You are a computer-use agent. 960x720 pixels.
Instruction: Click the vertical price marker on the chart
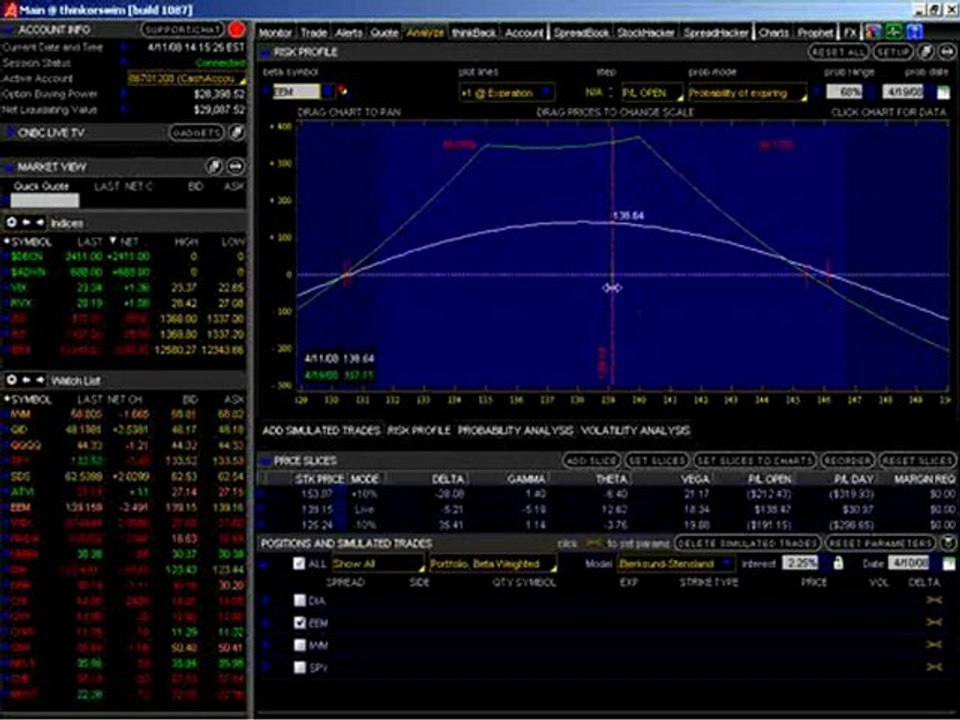coord(612,257)
